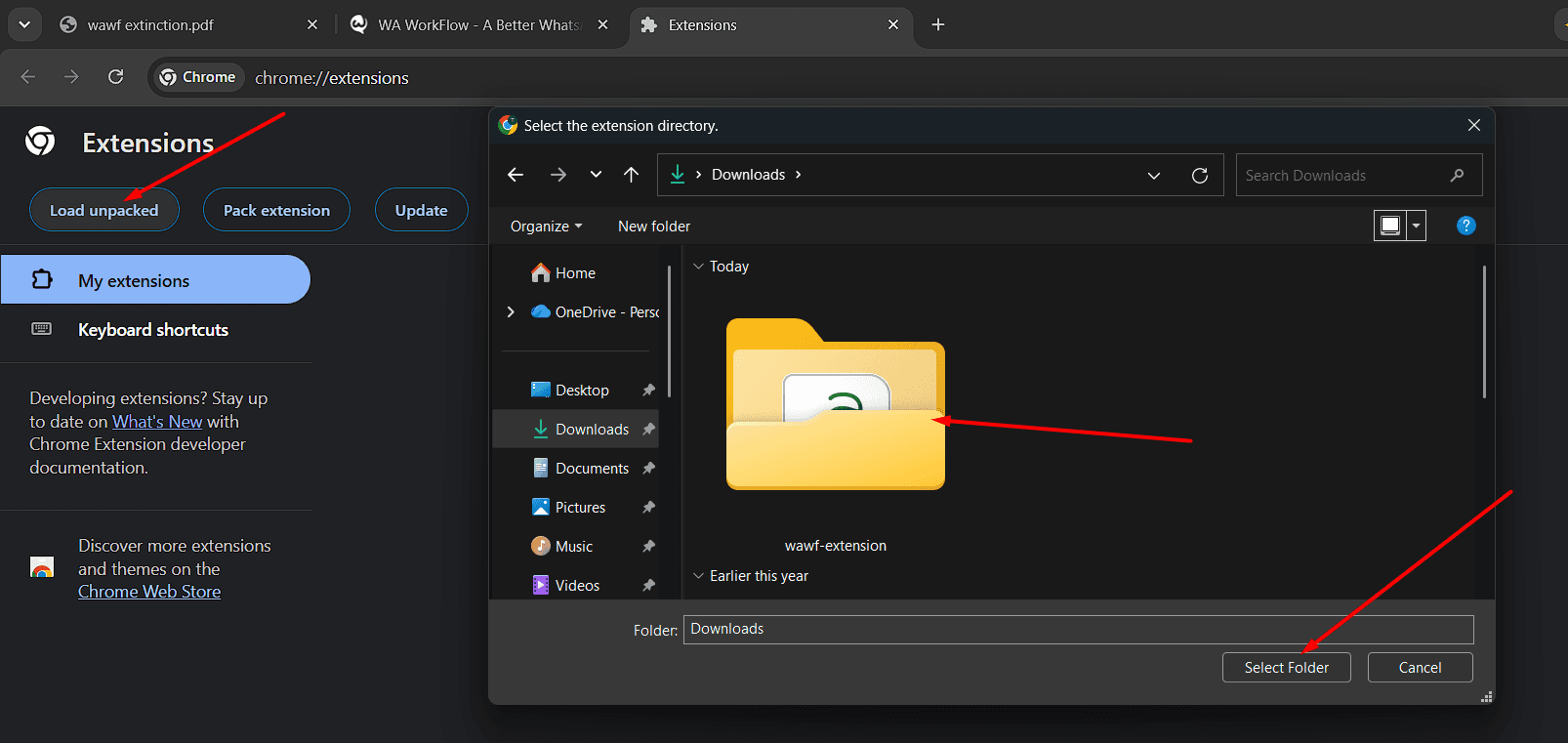Close the Select the extension directory dialog
The height and width of the screenshot is (743, 1568).
tap(1473, 125)
